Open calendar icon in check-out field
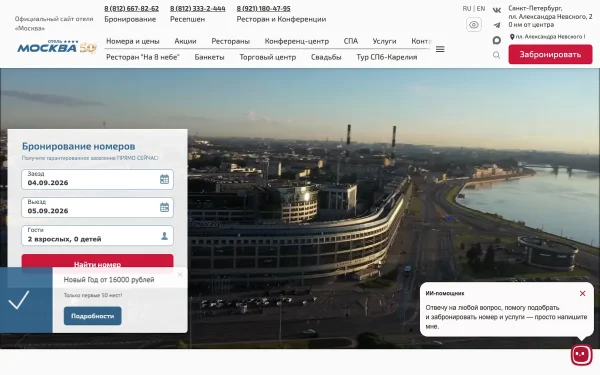The image size is (600, 375). point(164,207)
